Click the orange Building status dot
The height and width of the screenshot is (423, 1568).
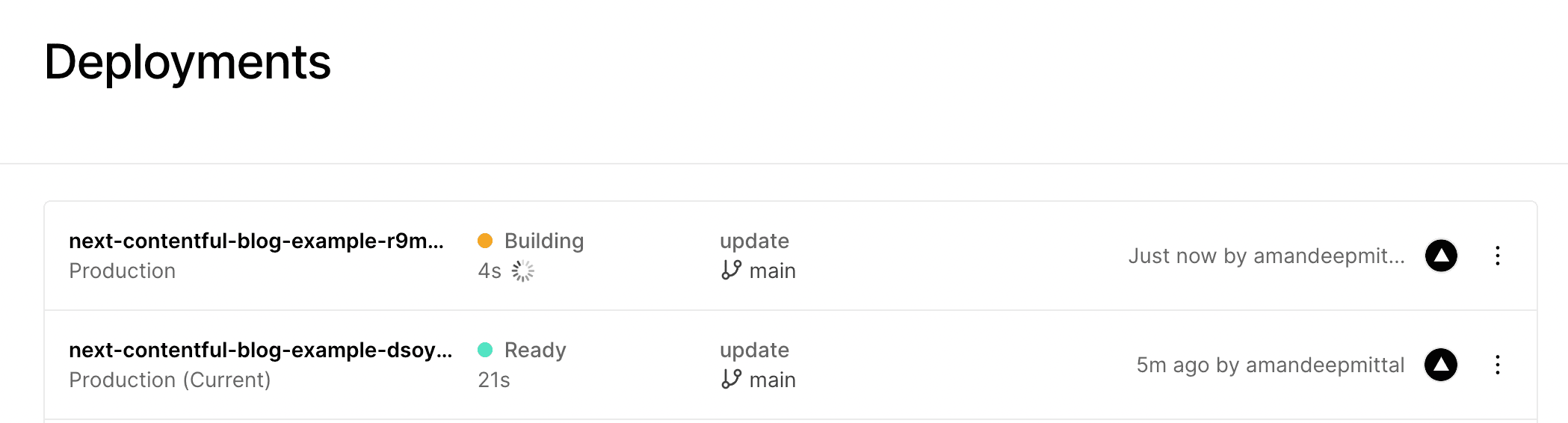pos(485,241)
